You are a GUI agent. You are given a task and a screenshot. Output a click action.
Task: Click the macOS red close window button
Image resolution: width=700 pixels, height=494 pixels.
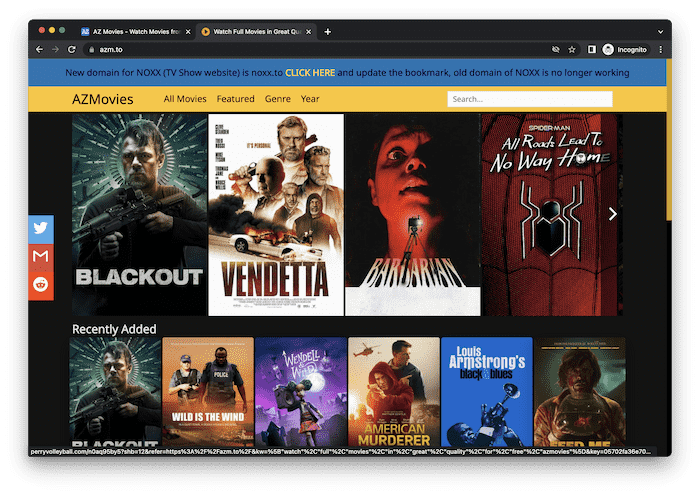pos(42,30)
